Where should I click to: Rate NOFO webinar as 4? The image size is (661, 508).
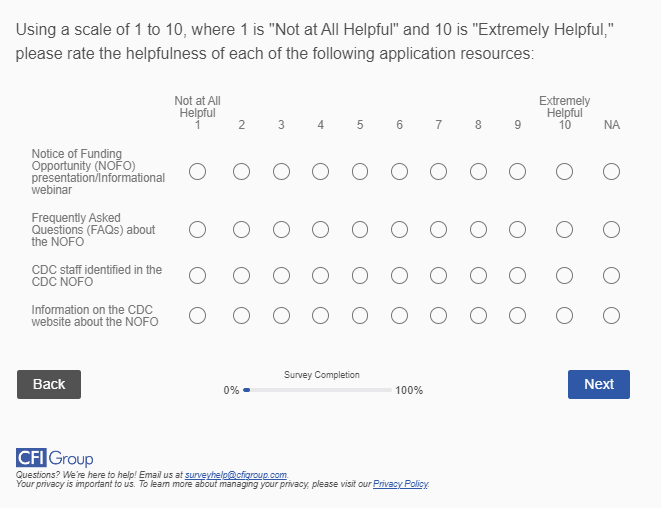[x=321, y=172]
